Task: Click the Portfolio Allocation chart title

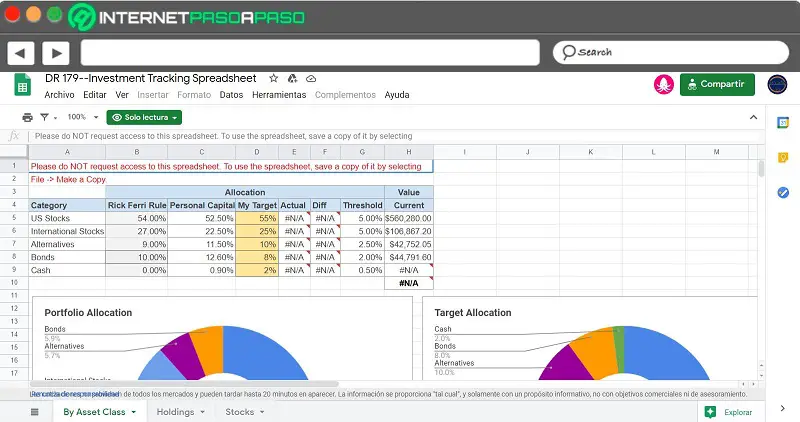Action: coord(88,313)
